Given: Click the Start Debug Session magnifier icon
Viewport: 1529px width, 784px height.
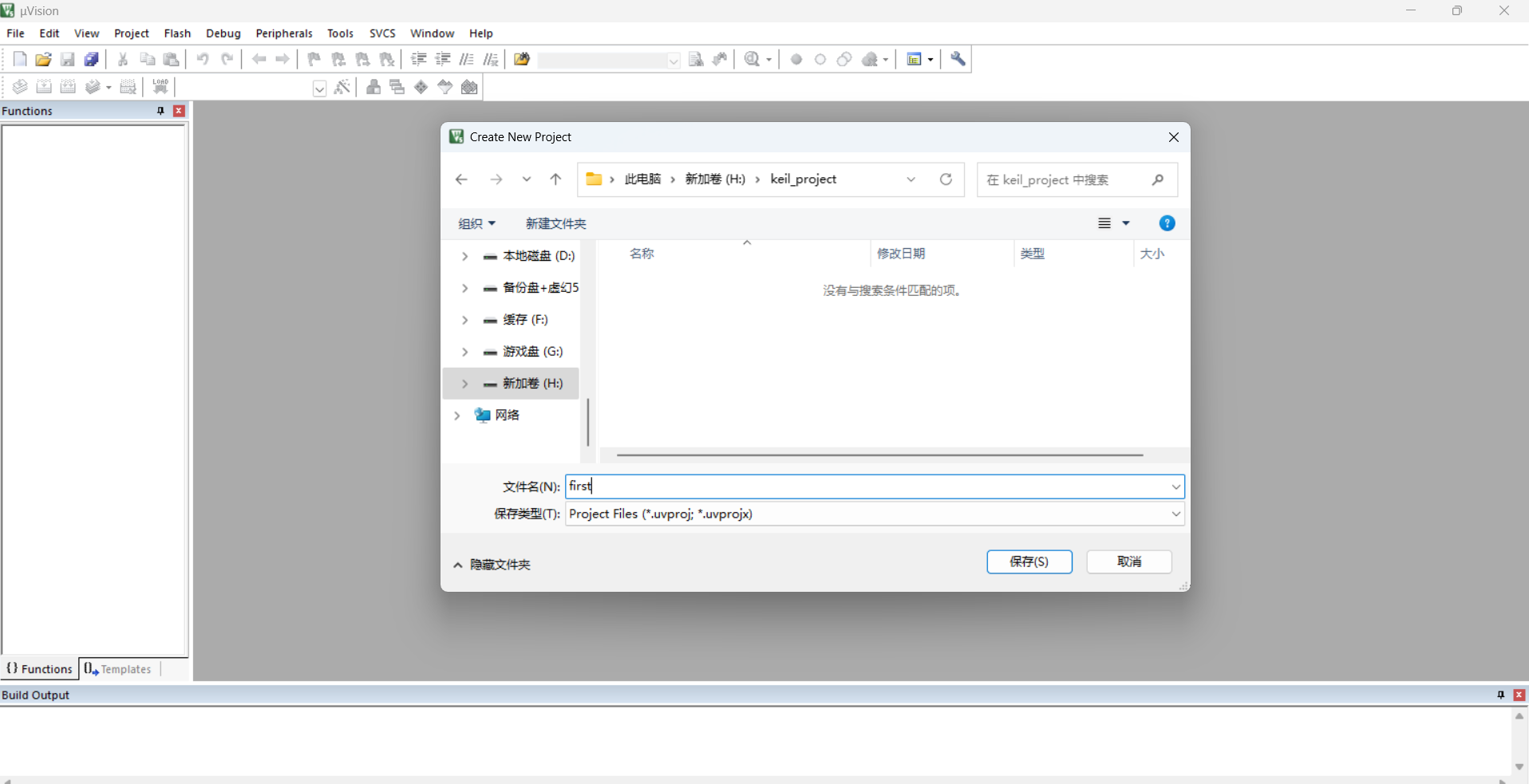Looking at the screenshot, I should (x=752, y=59).
